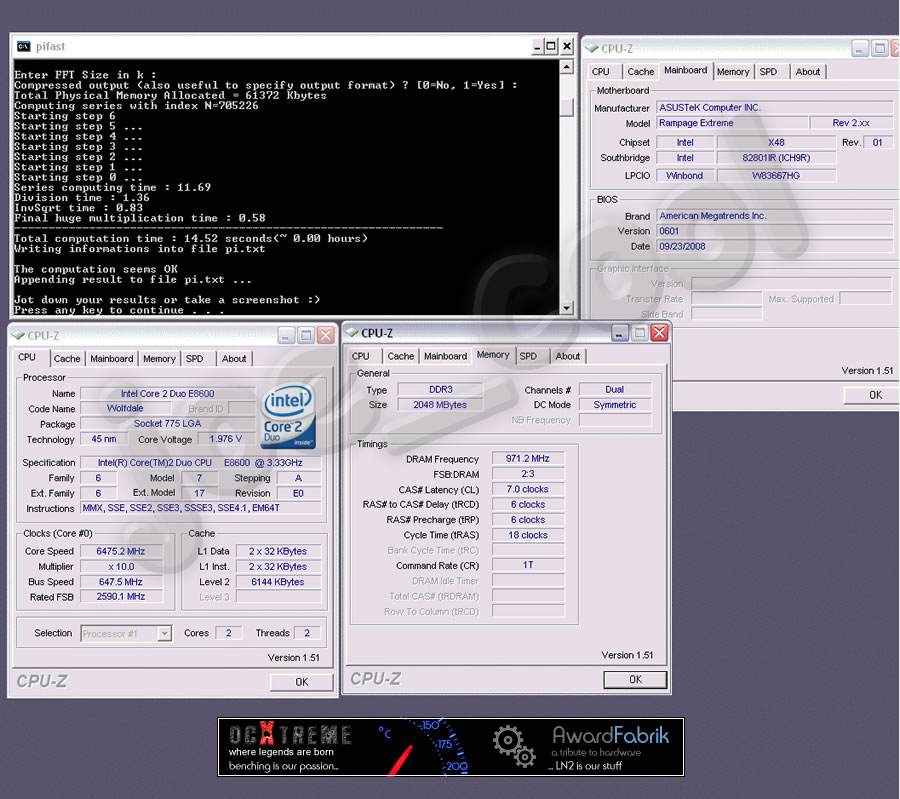Click the FSB:DRAM 2:3 value
This screenshot has height=799, width=900.
(x=527, y=474)
